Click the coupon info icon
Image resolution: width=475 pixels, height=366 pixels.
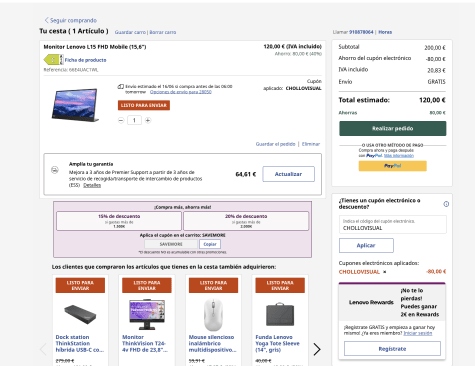(446, 204)
